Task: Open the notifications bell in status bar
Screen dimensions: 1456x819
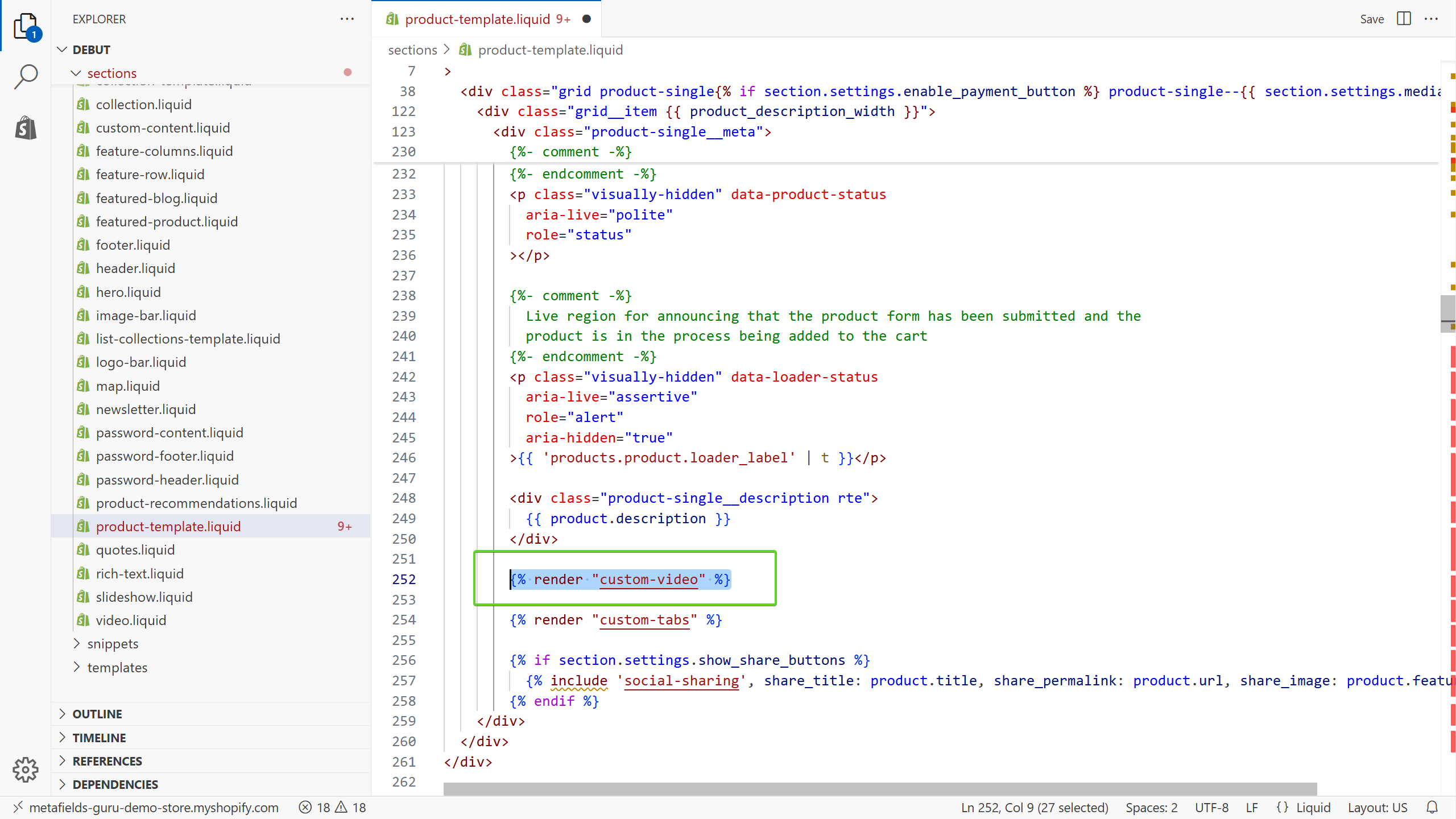Action: point(1432,808)
